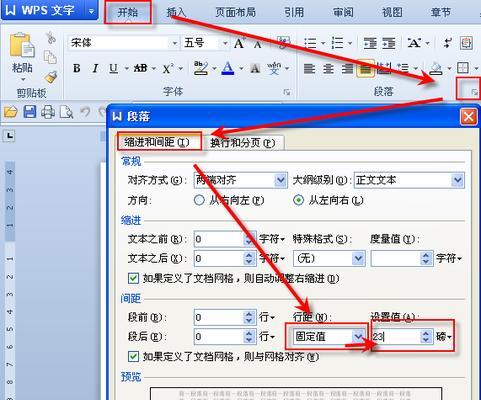Open the 页面布局 ribbon tab
Viewport: 481px width, 400px height.
click(235, 12)
